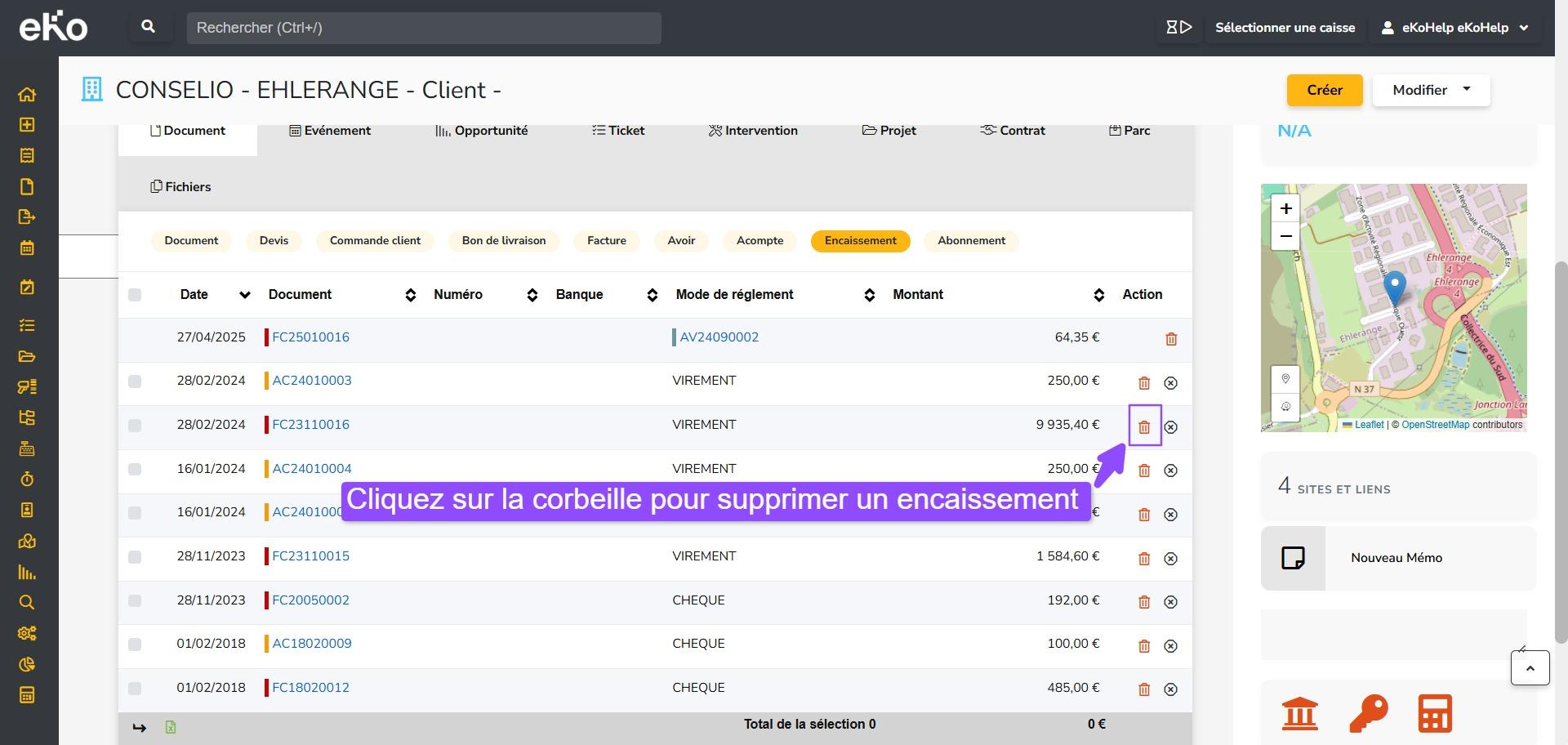The image size is (1568, 745).
Task: Export table using the green spreadsheet icon
Action: coord(171,727)
